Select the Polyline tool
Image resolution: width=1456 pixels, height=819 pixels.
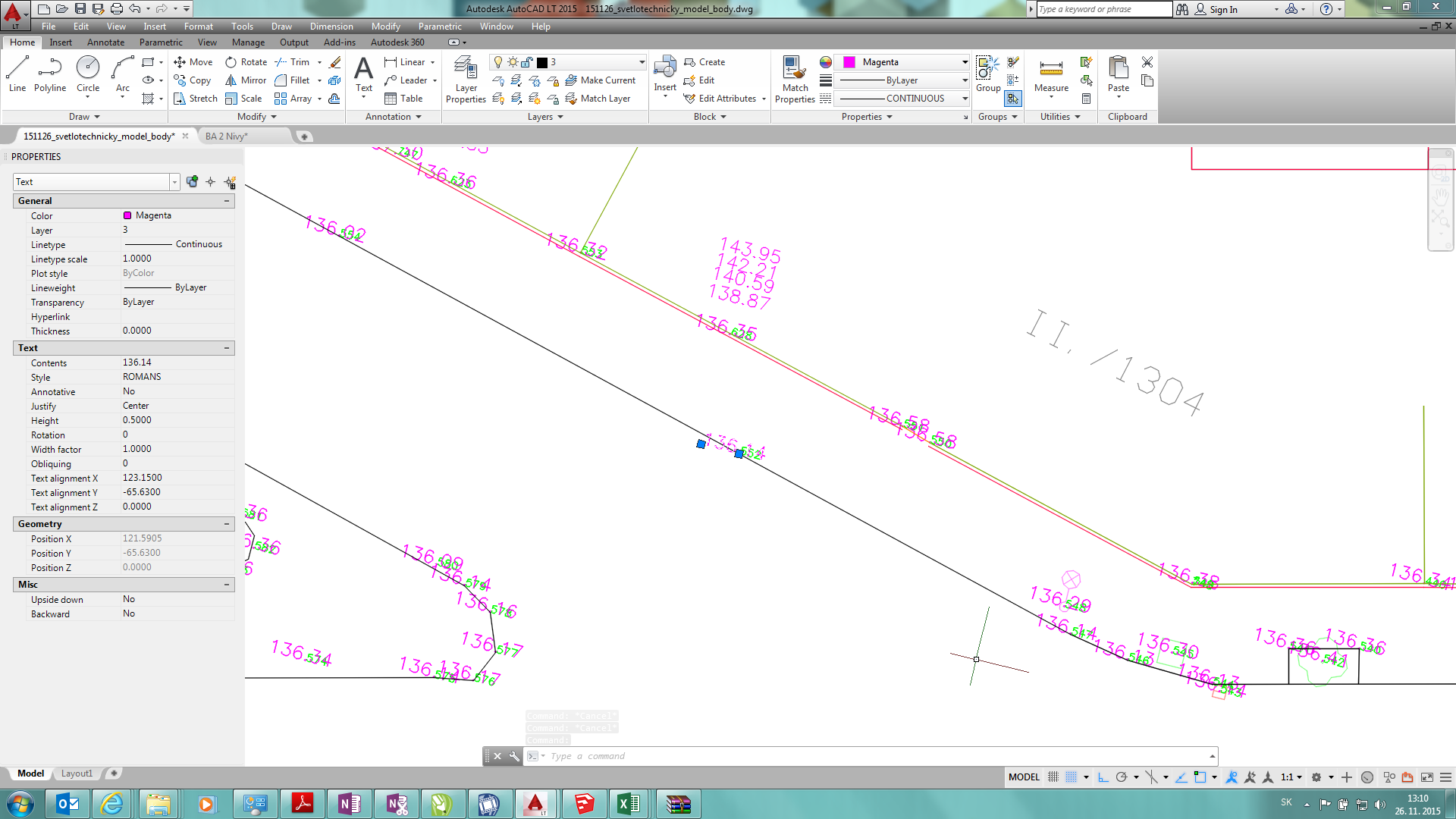pyautogui.click(x=50, y=74)
